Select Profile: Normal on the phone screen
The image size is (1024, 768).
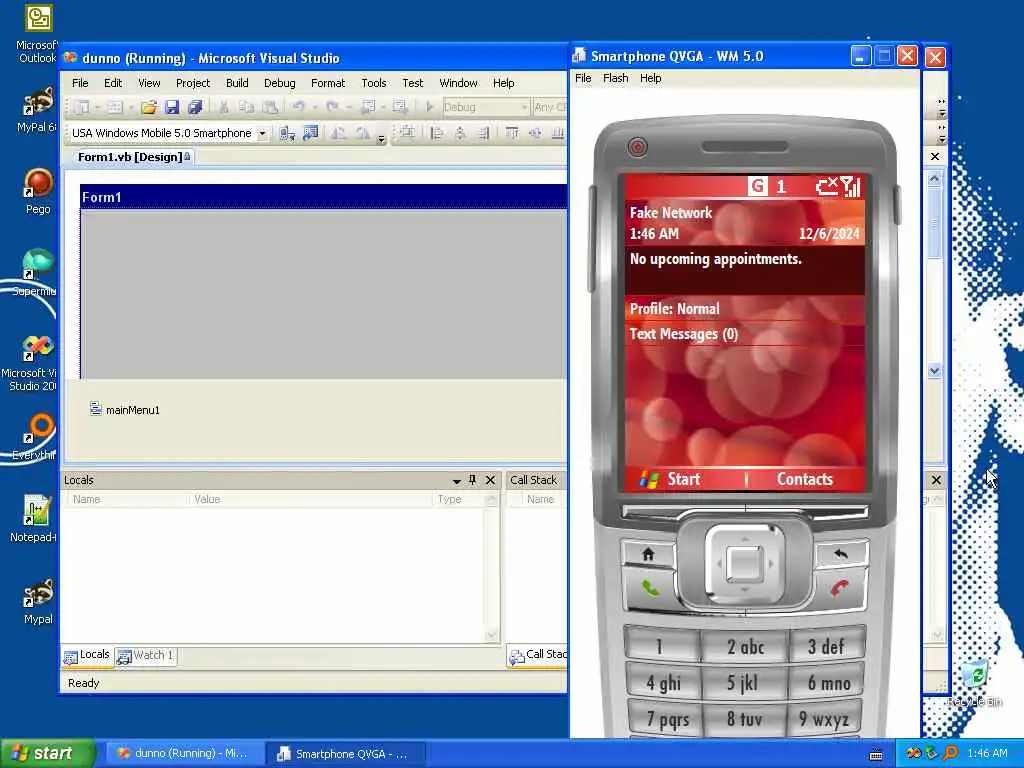(744, 309)
